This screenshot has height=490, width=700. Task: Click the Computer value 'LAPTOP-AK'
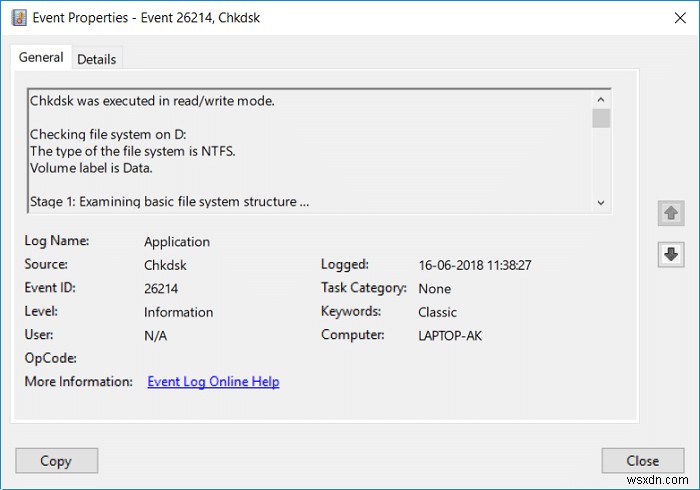point(450,336)
